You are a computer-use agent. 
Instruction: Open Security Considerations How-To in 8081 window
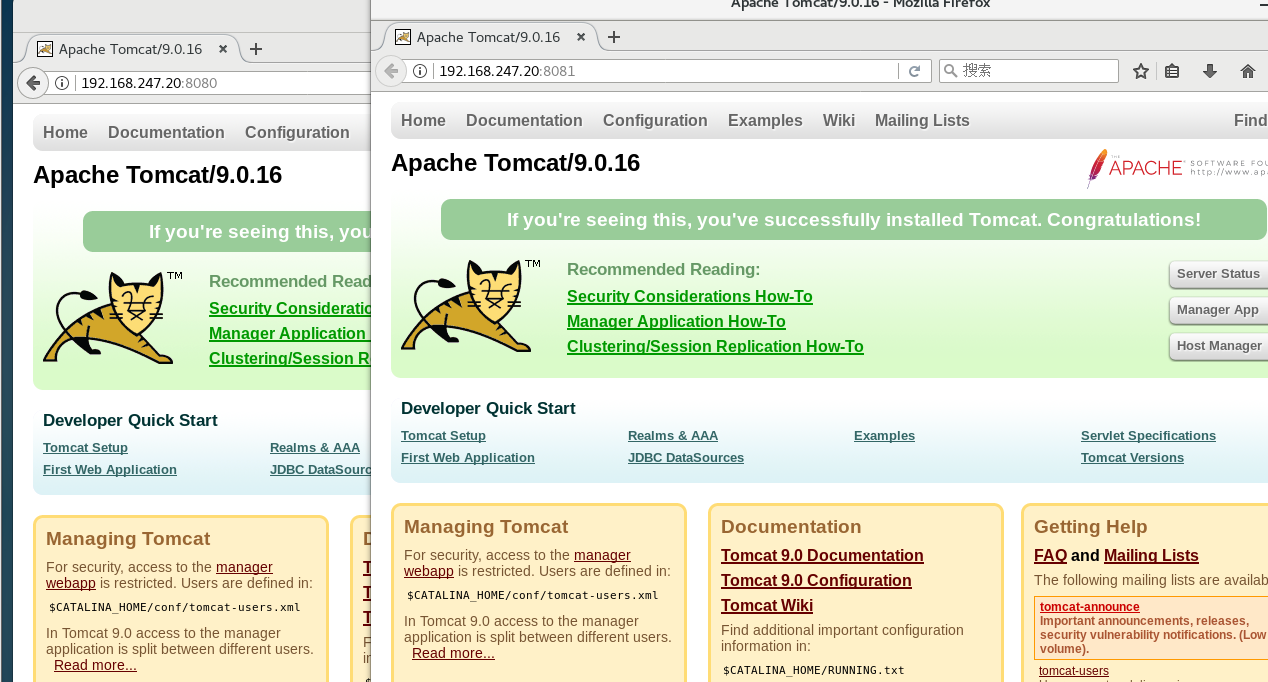690,296
